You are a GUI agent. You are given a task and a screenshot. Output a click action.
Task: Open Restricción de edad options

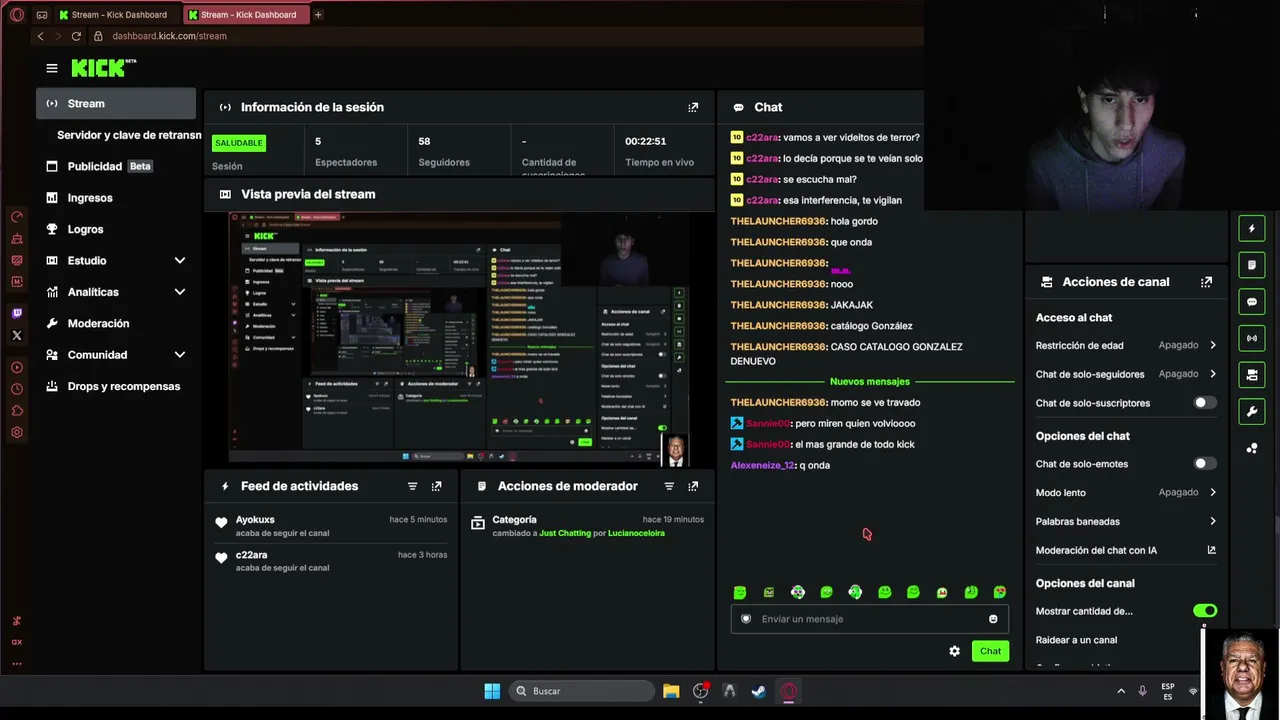point(1126,345)
